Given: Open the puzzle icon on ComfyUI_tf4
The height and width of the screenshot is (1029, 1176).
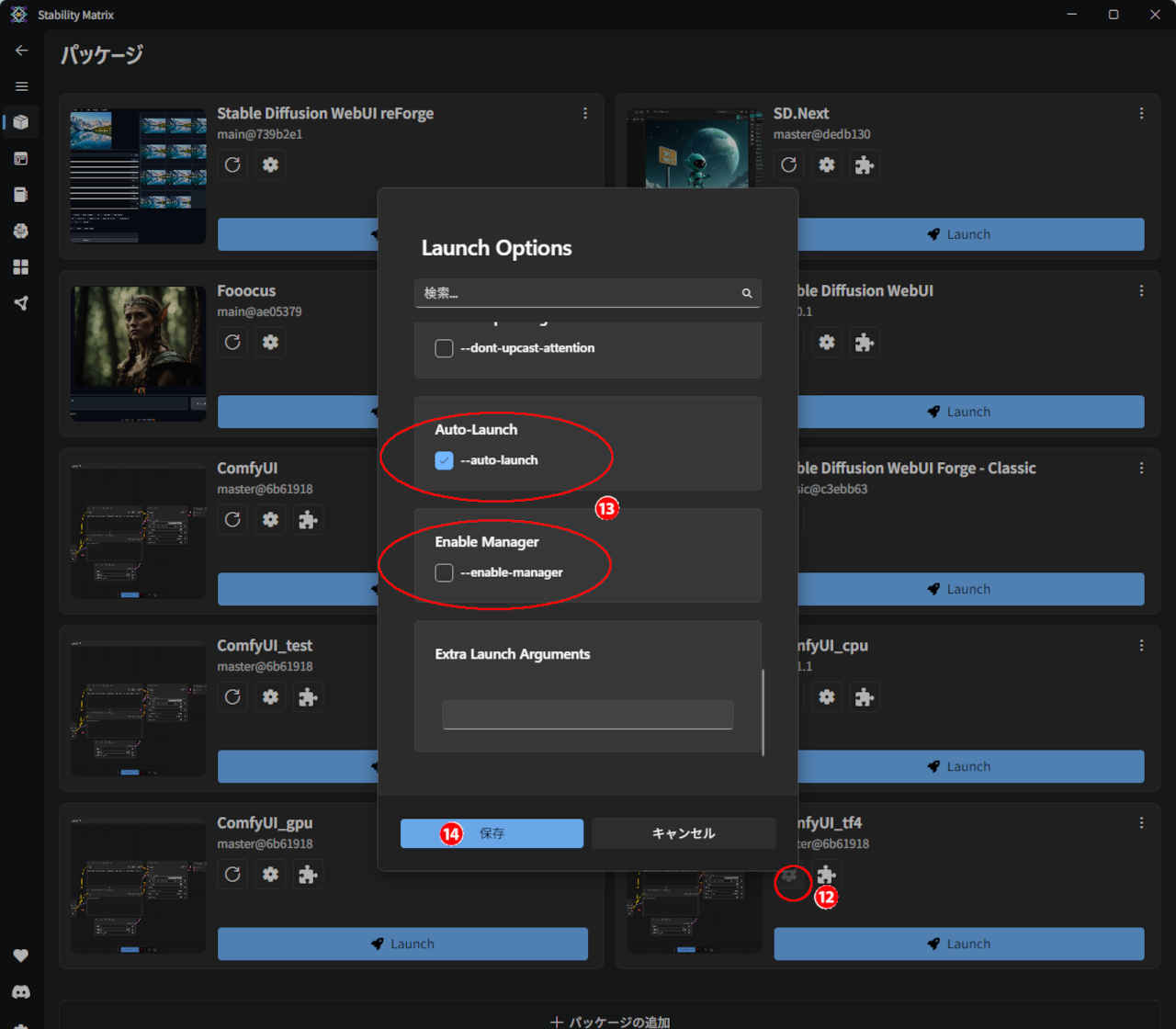Looking at the screenshot, I should [x=827, y=874].
